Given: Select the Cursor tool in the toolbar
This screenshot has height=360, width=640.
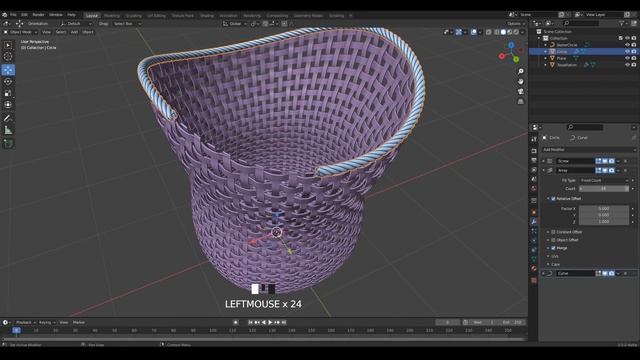Looking at the screenshot, I should coord(8,57).
